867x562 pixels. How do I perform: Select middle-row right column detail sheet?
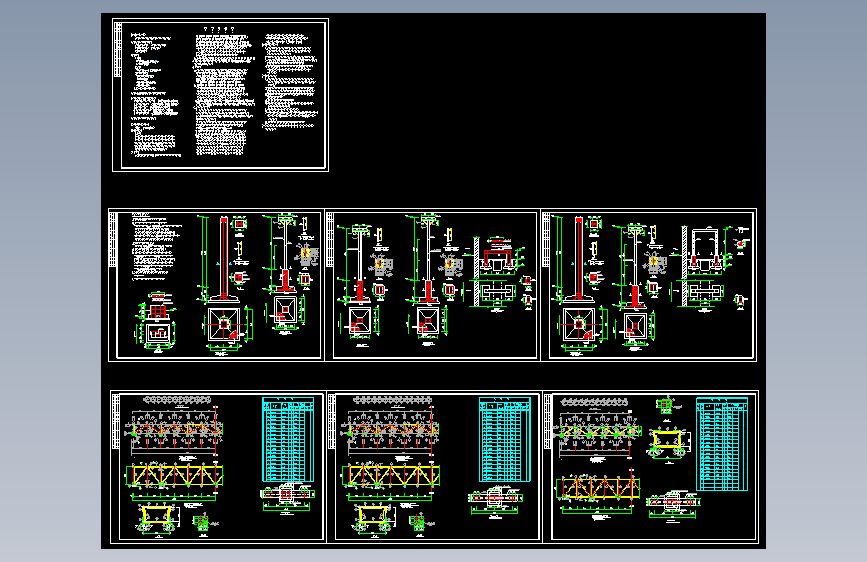pos(649,285)
